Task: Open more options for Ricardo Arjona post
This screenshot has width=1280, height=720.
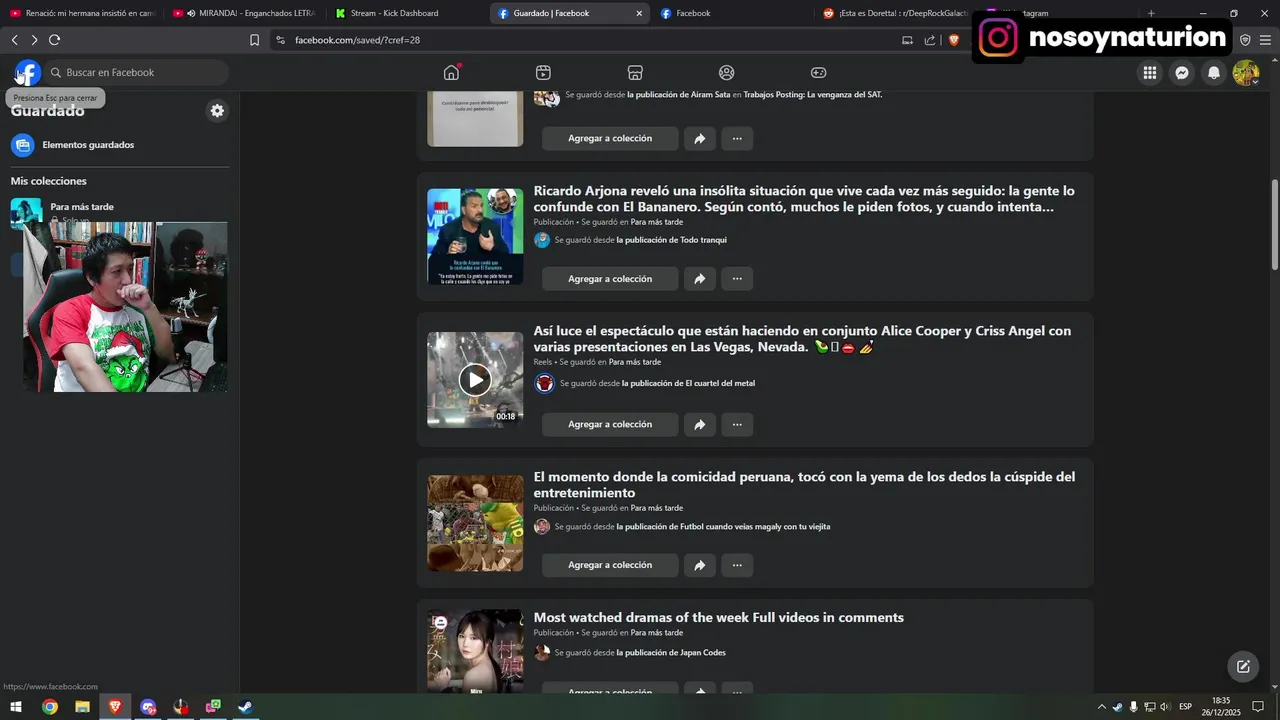Action: (x=737, y=279)
